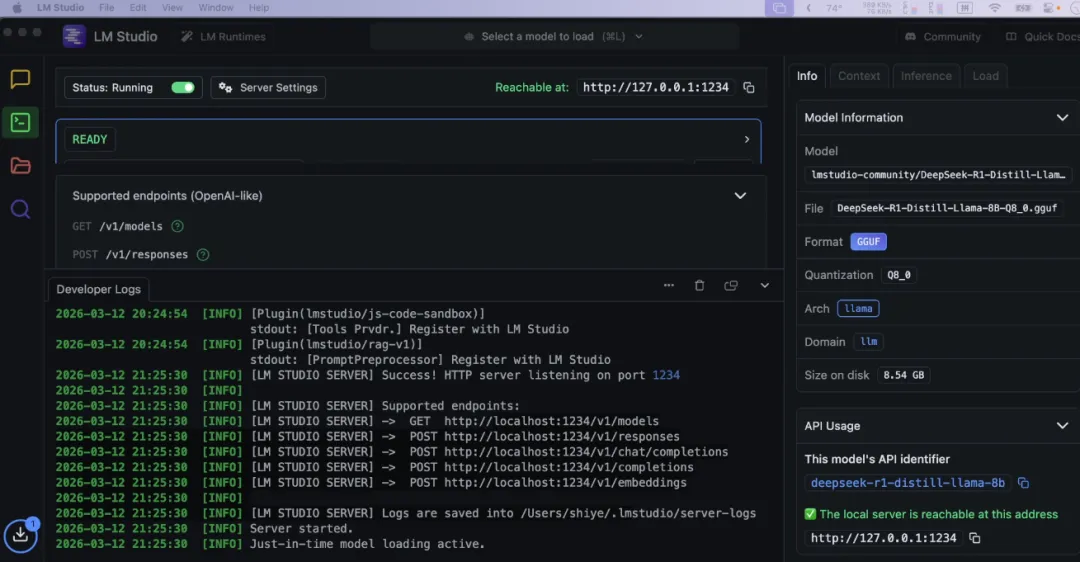Open the Downloads icon with badge
Viewport: 1080px width, 562px height.
coord(21,534)
